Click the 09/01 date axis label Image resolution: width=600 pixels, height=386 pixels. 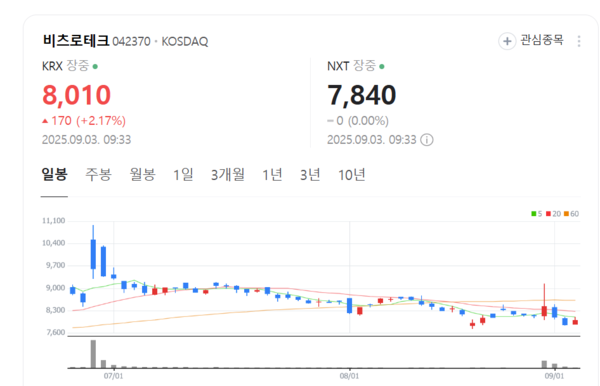(x=554, y=376)
